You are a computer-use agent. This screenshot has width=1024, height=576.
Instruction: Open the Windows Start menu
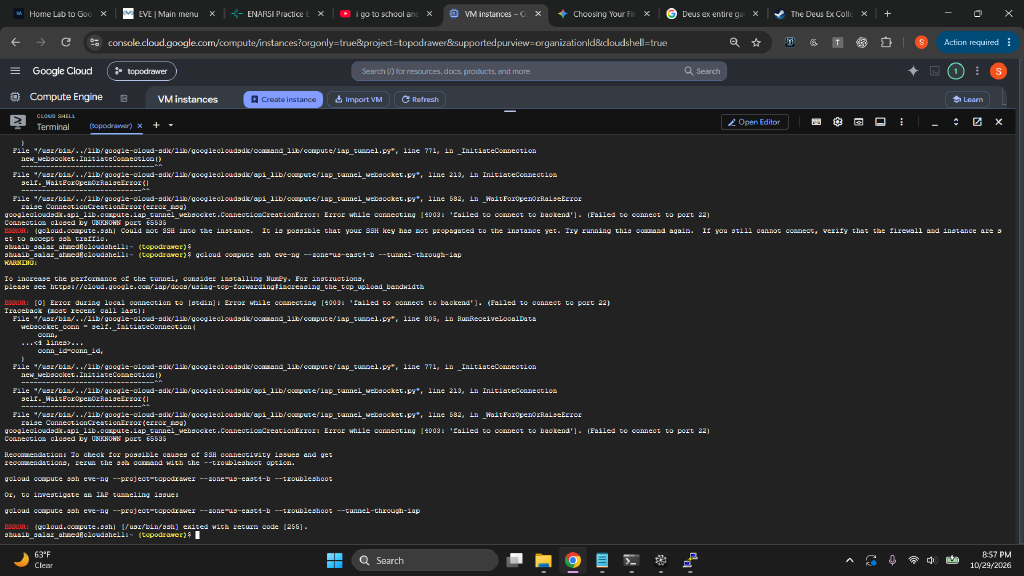coord(334,560)
